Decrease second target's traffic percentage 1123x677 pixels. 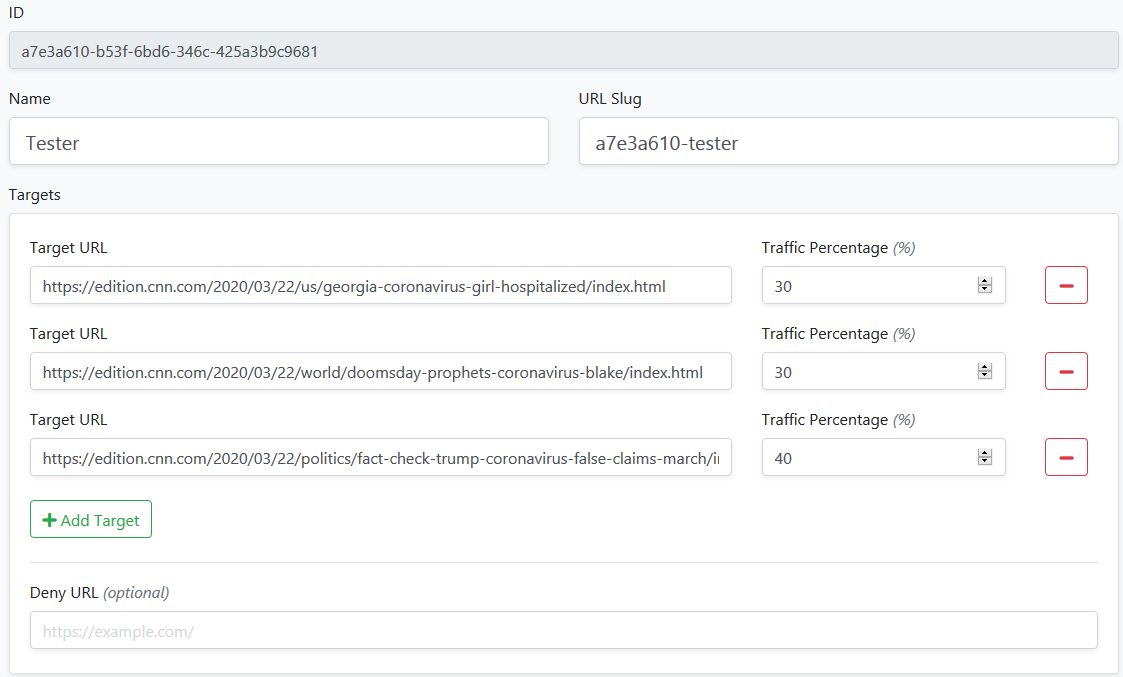[x=984, y=376]
